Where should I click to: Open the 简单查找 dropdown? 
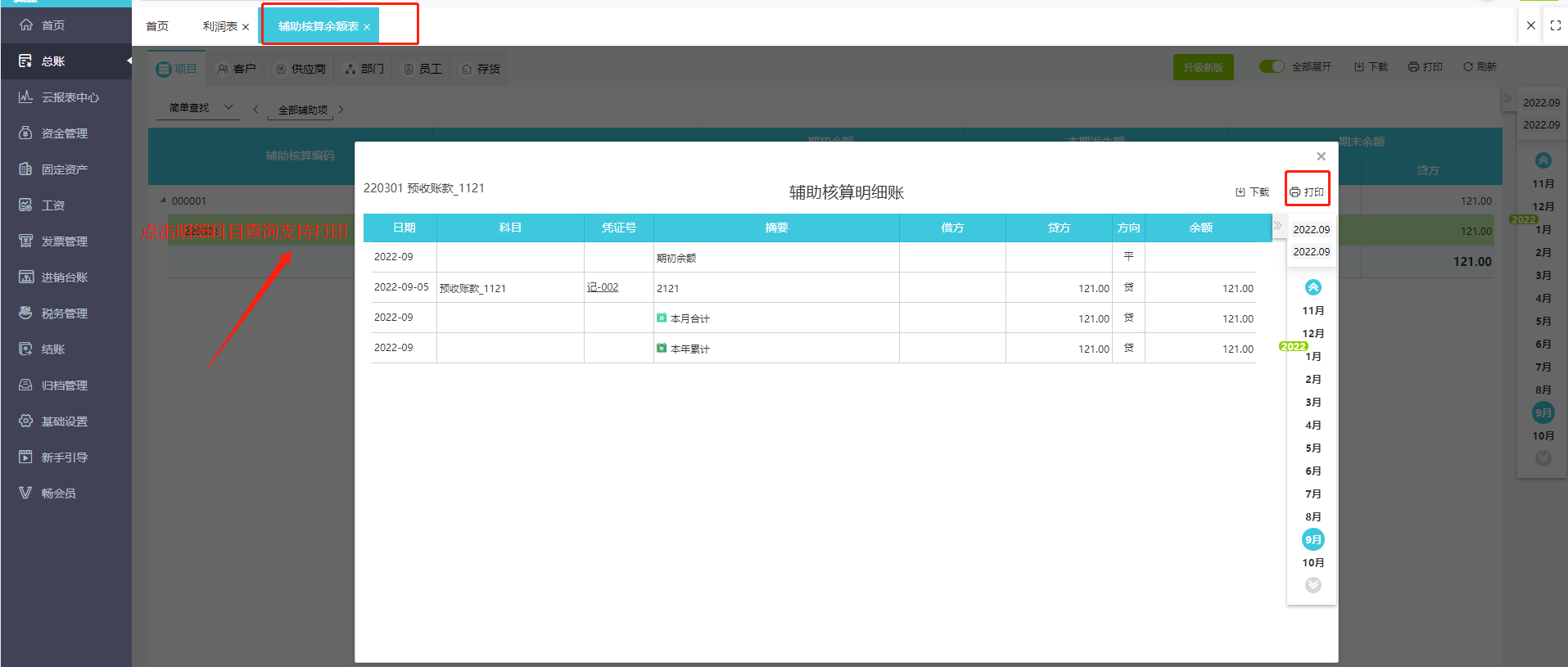(x=201, y=108)
